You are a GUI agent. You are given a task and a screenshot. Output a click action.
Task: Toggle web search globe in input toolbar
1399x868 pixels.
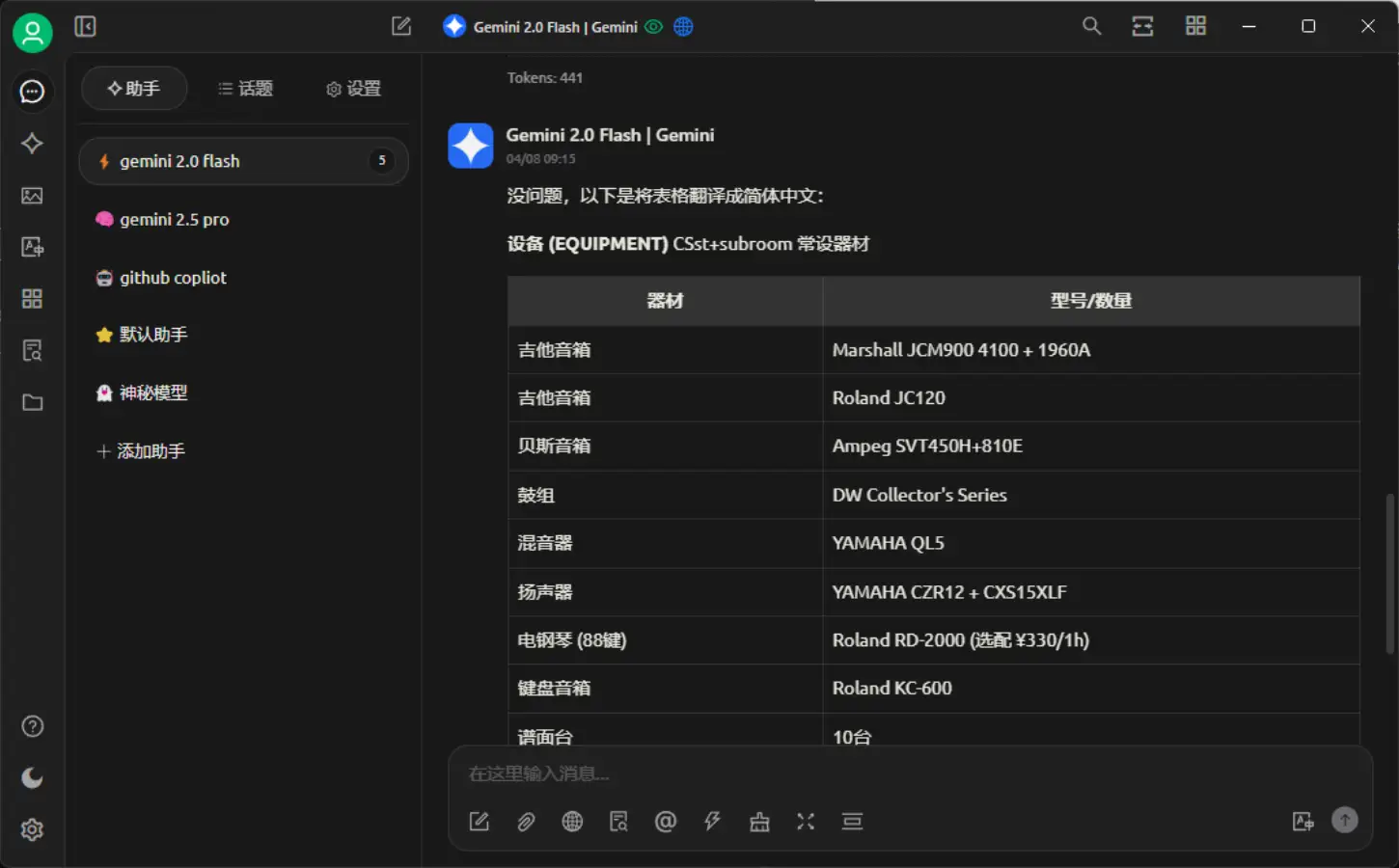pos(572,822)
